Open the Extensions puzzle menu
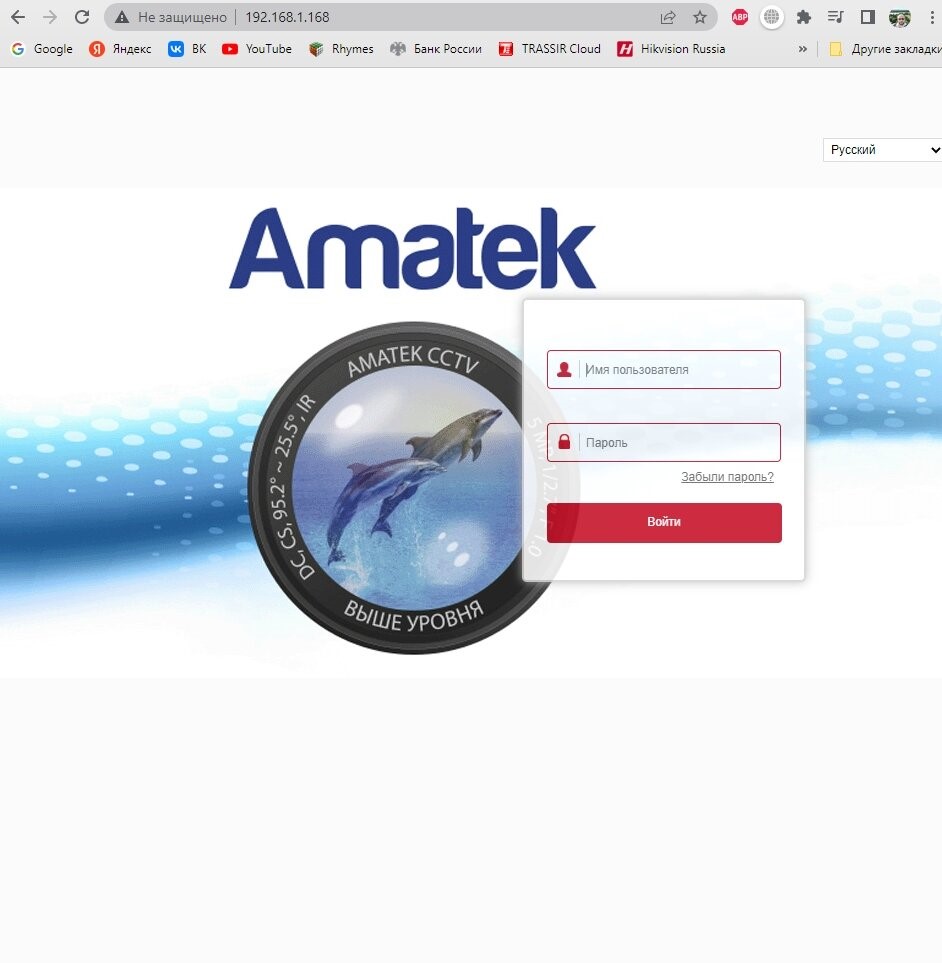 pyautogui.click(x=804, y=17)
